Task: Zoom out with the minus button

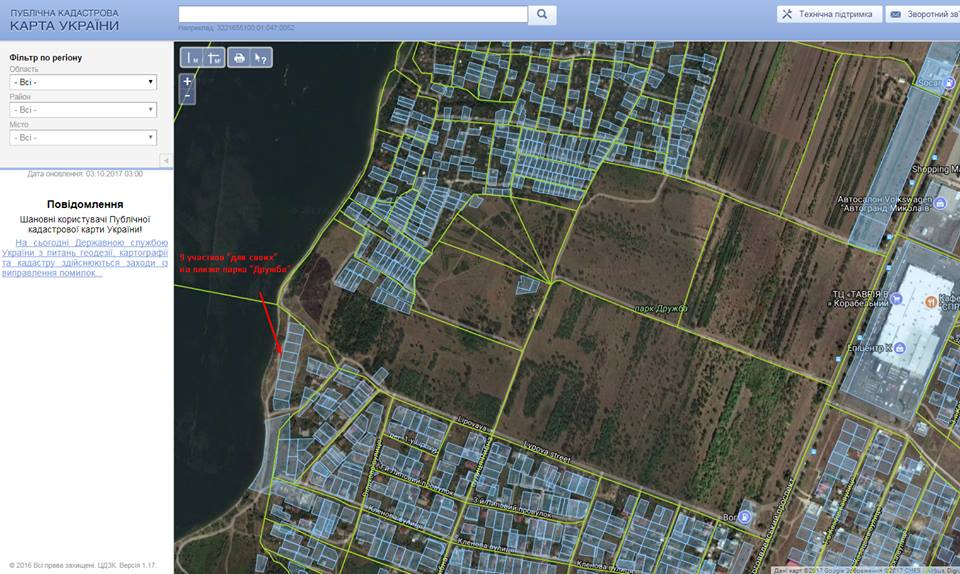Action: (x=188, y=97)
